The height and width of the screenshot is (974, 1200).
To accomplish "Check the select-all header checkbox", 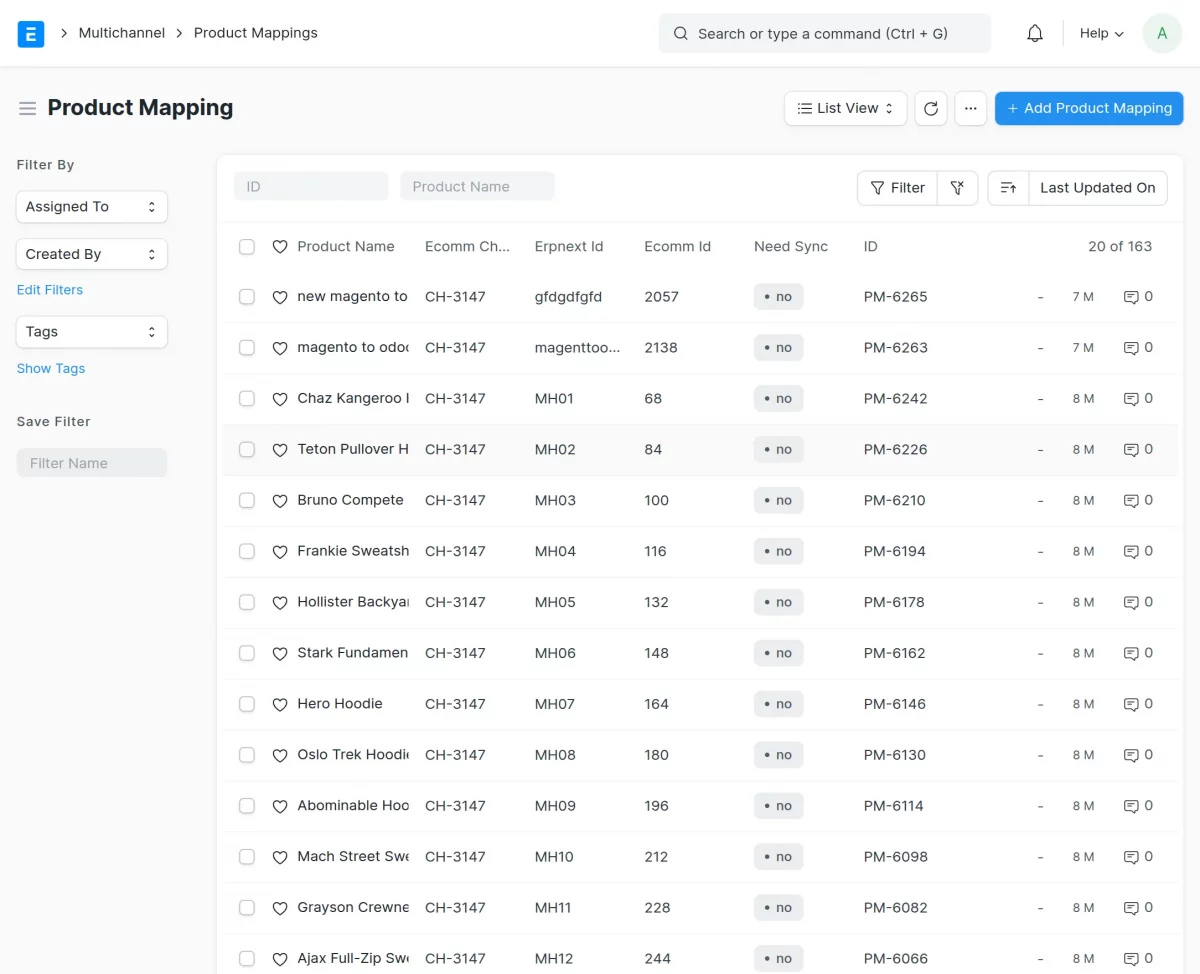I will 247,247.
